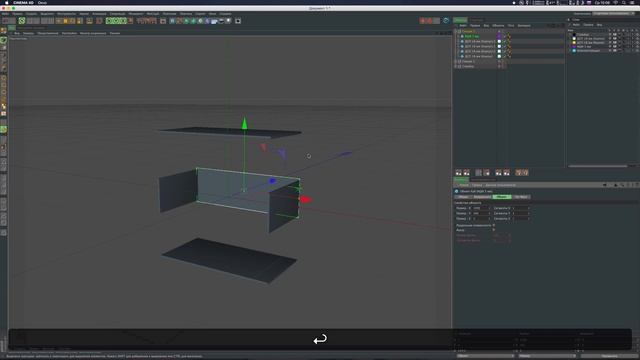Select the green Объекты tab of the object manager
This screenshot has width=640, height=360.
pyautogui.click(x=460, y=20)
